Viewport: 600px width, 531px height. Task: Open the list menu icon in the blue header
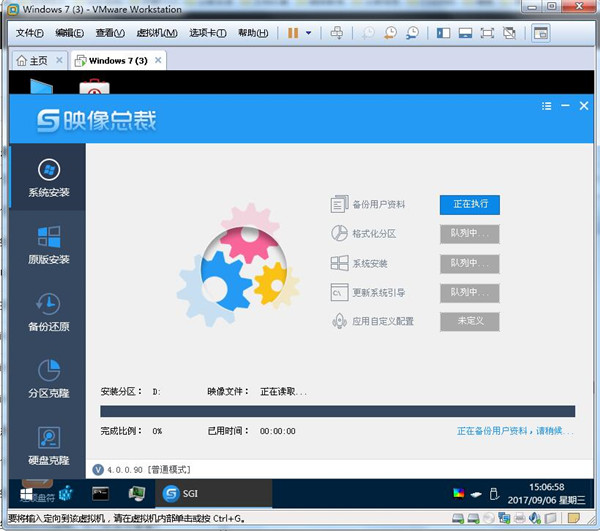click(x=546, y=106)
